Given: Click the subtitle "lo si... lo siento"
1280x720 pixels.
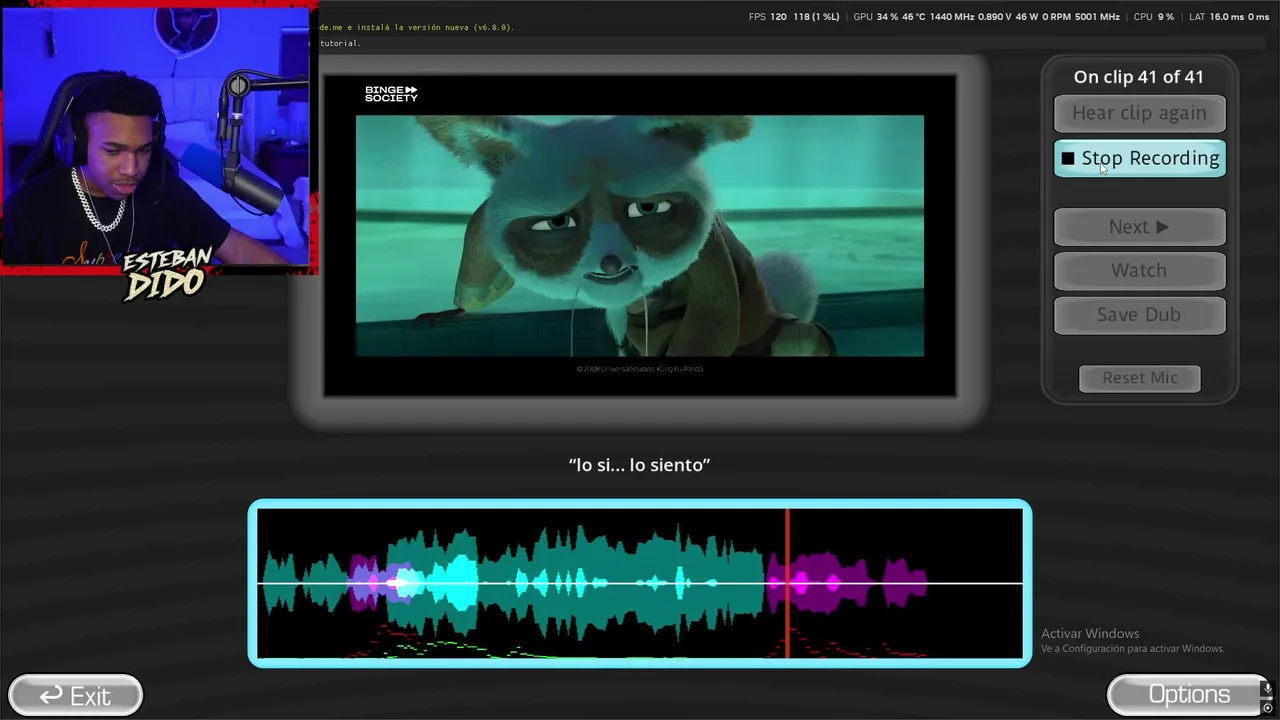Looking at the screenshot, I should (x=640, y=465).
